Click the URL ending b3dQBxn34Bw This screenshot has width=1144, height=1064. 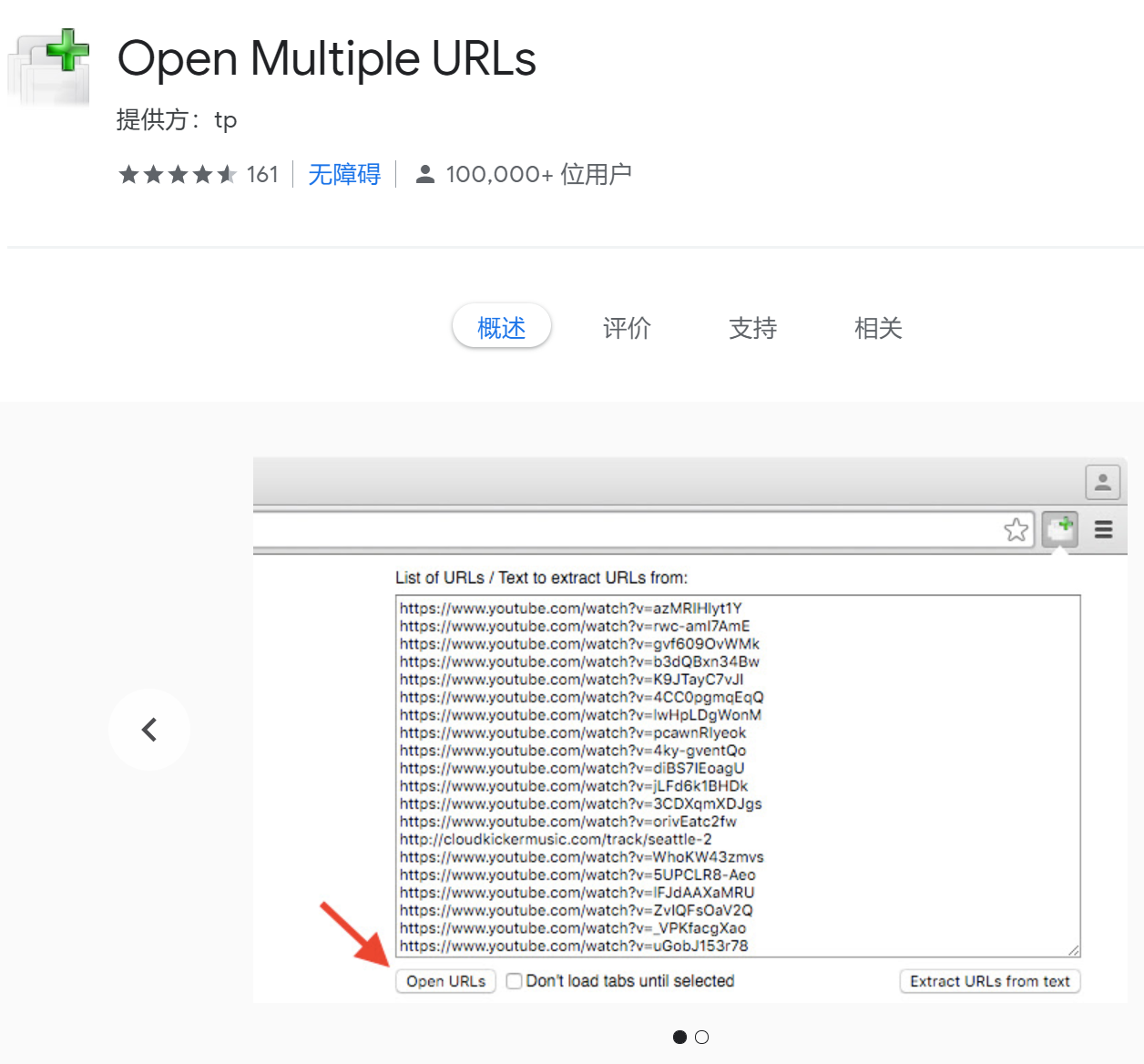point(579,661)
